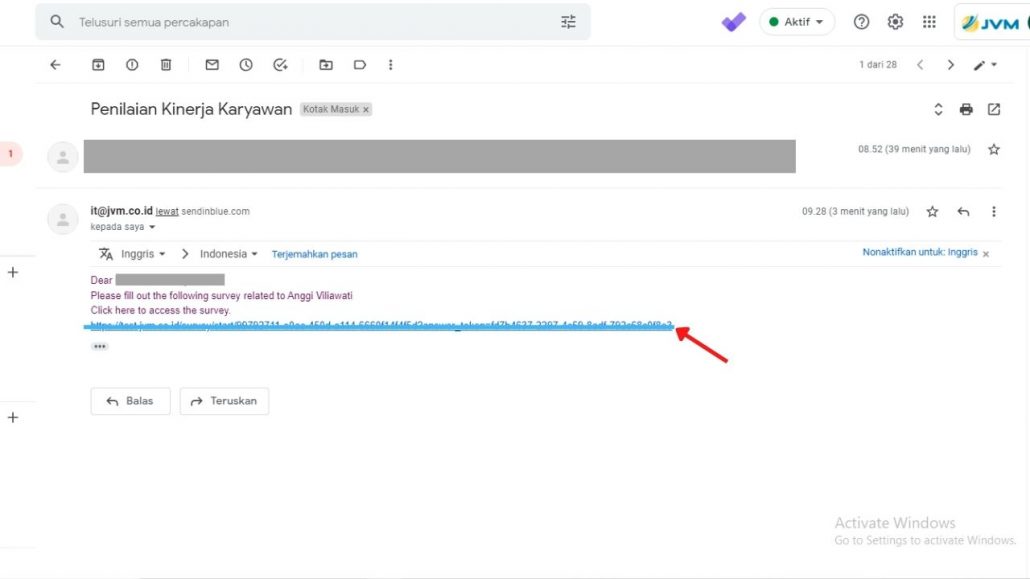Dismiss the translation bar
The height and width of the screenshot is (579, 1030).
[986, 254]
